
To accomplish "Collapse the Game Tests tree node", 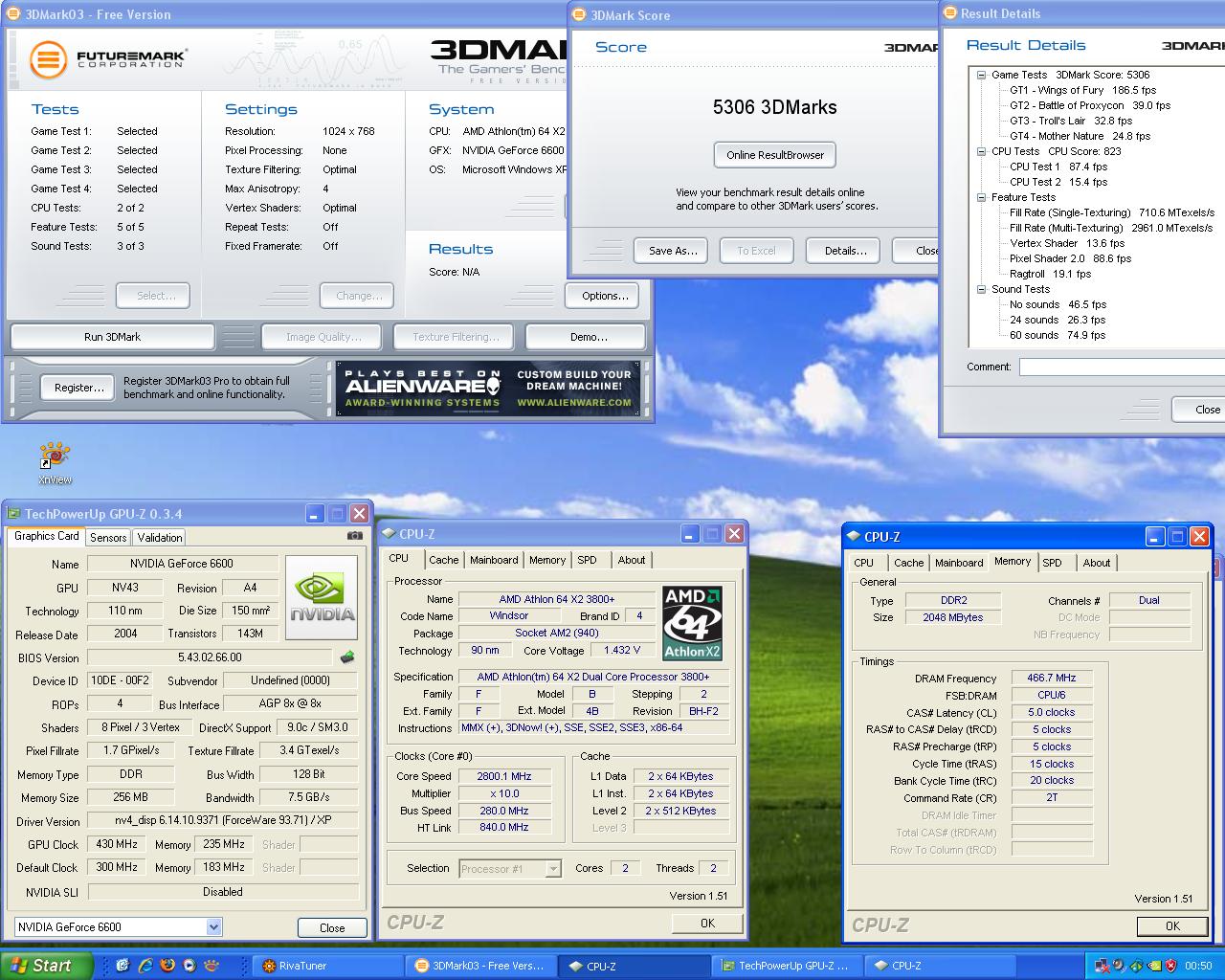I will point(981,75).
